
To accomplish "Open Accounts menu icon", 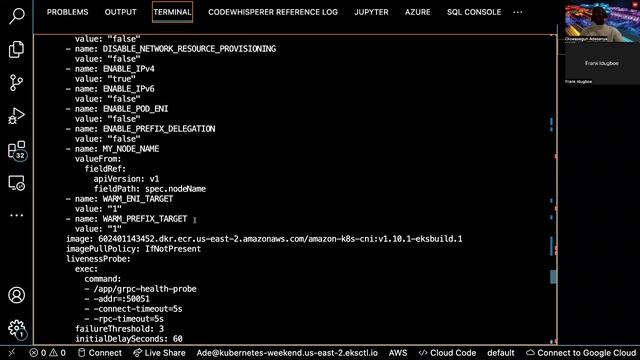I will click(x=17, y=295).
